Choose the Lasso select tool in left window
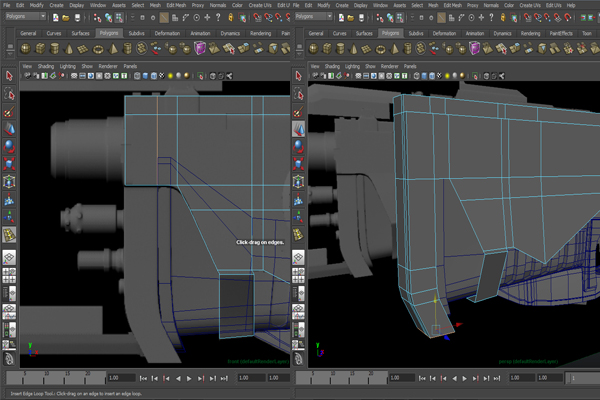The image size is (600, 400). [9, 94]
